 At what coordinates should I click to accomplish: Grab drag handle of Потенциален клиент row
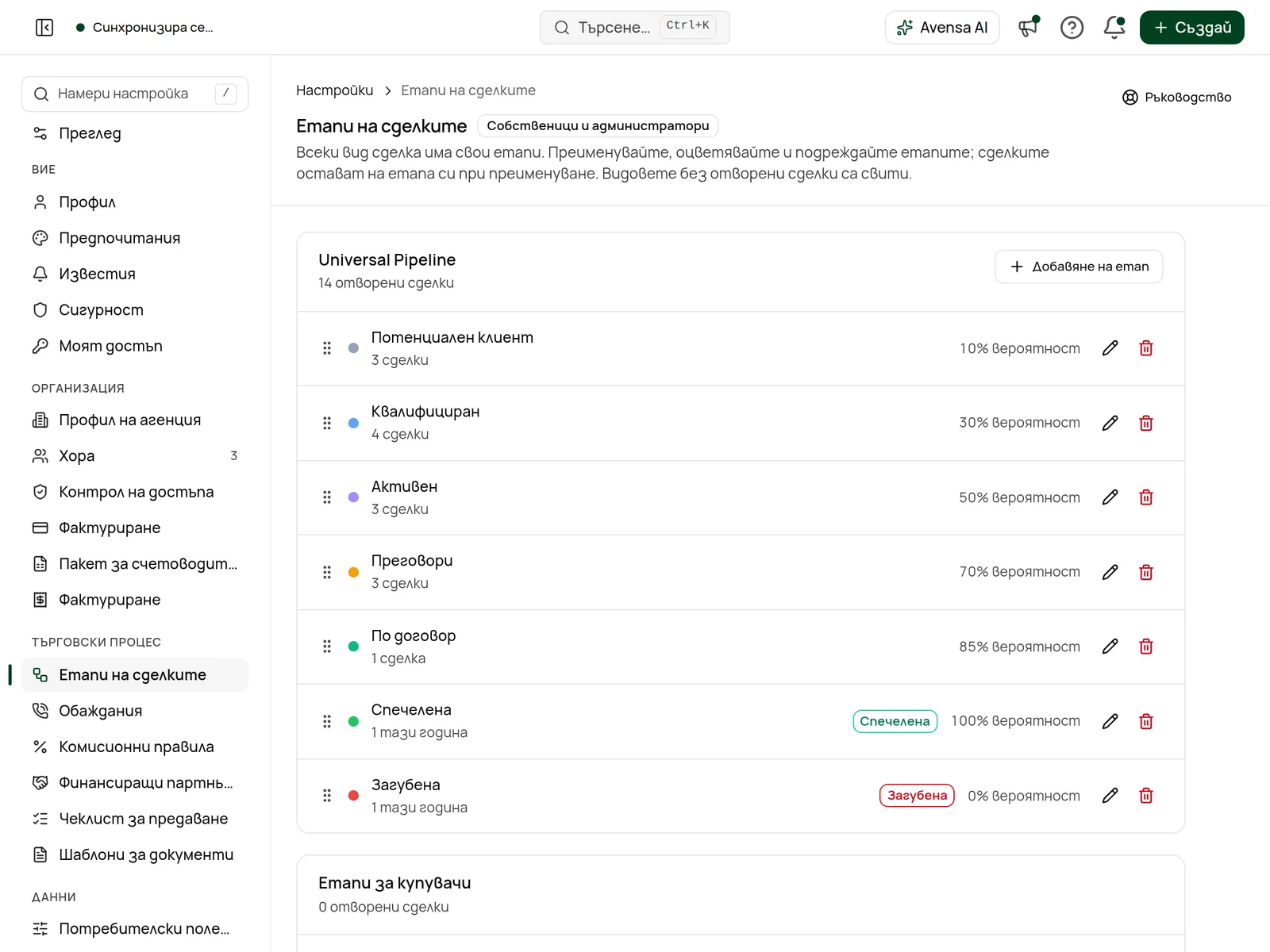pos(327,348)
